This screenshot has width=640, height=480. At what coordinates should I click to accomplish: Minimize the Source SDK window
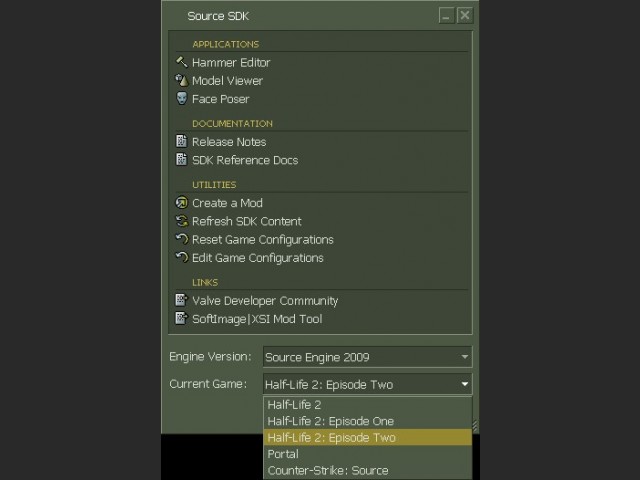(x=447, y=16)
